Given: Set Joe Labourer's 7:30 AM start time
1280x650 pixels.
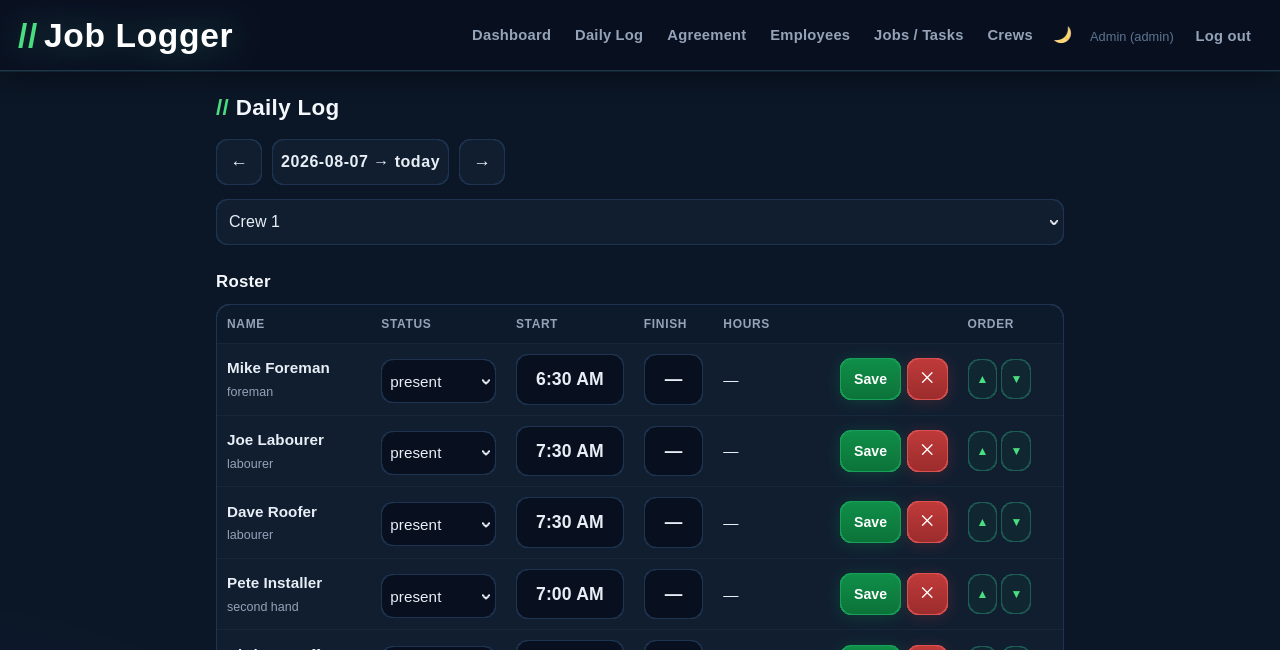Looking at the screenshot, I should click(570, 452).
